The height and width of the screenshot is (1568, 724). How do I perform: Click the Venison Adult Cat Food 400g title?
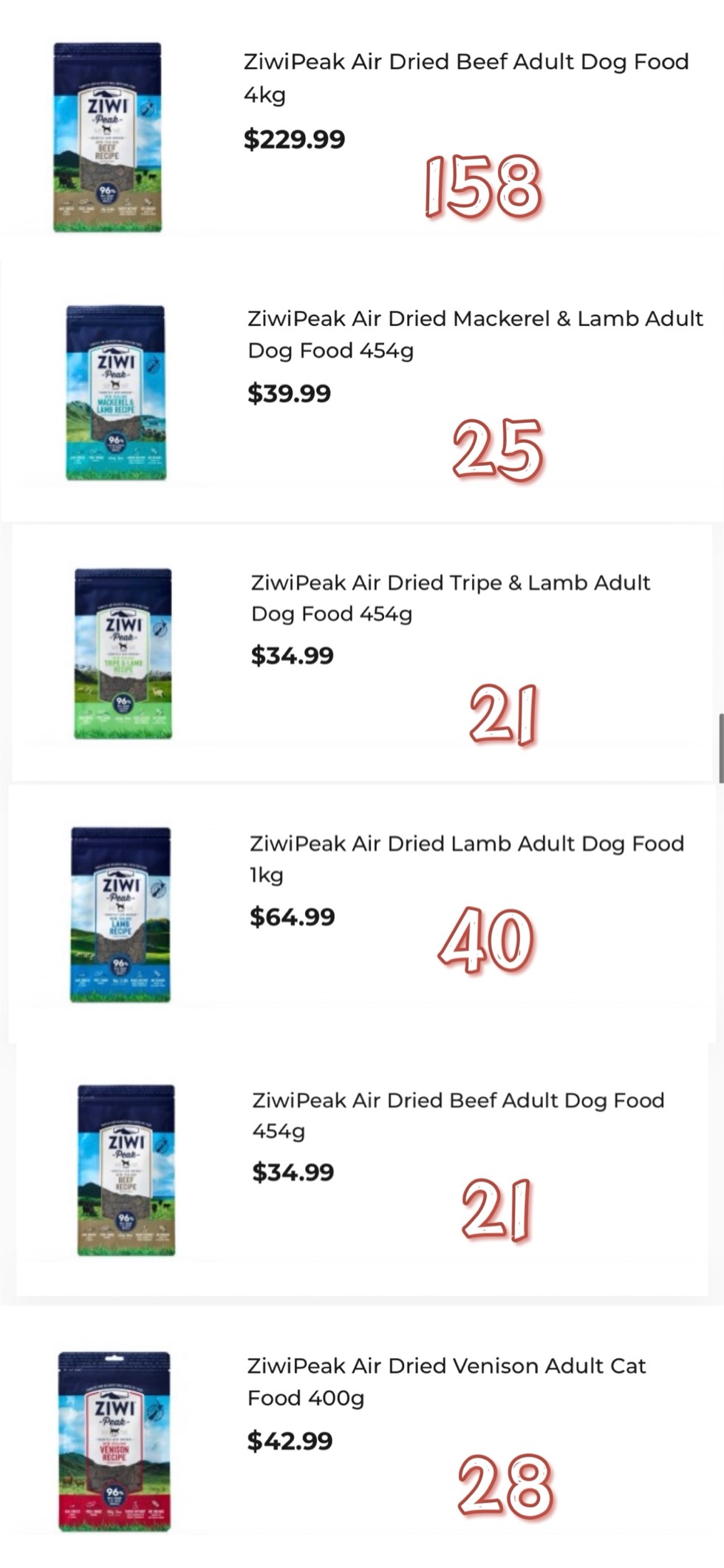(x=446, y=1382)
